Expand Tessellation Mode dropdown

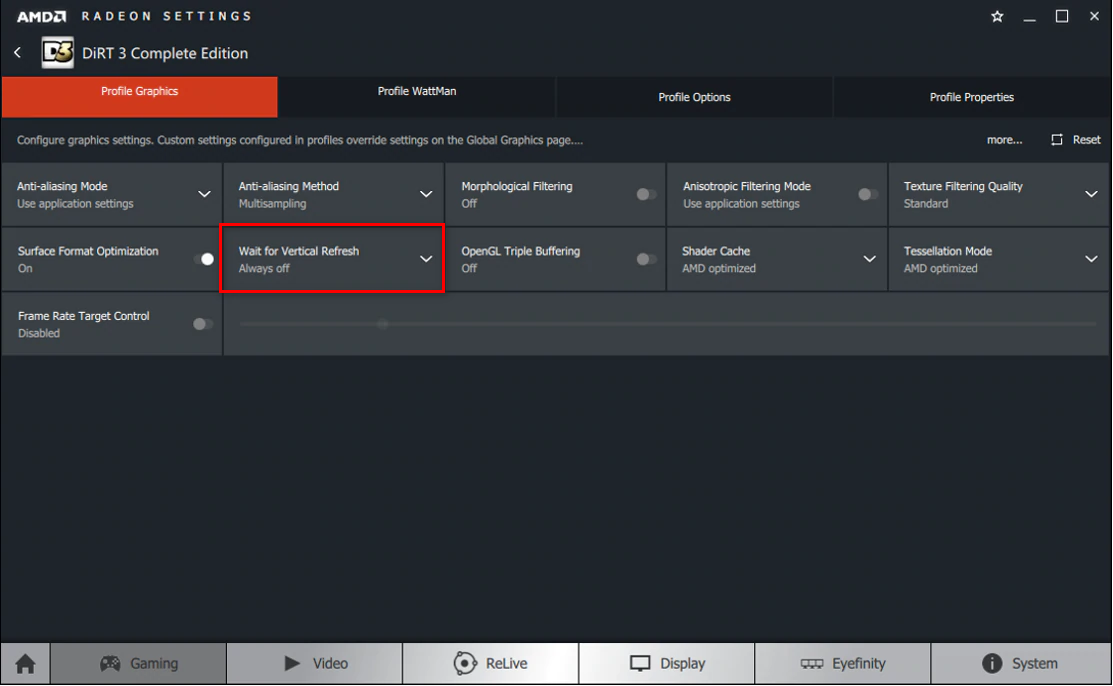pyautogui.click(x=1091, y=259)
